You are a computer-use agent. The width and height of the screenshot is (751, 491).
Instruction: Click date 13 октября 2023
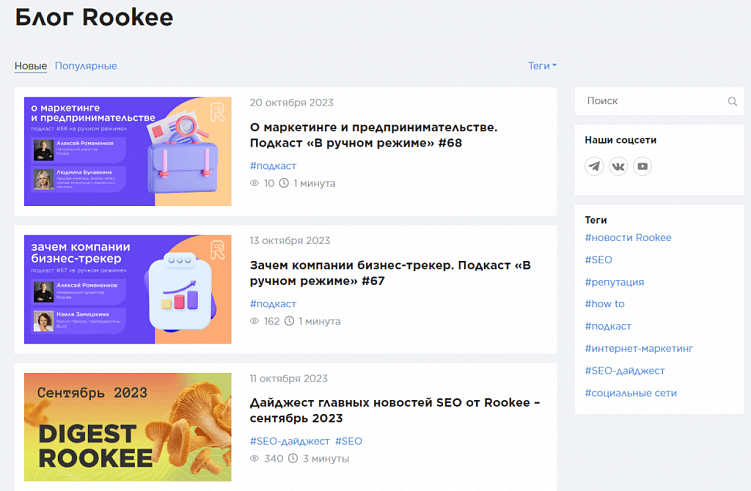(290, 240)
